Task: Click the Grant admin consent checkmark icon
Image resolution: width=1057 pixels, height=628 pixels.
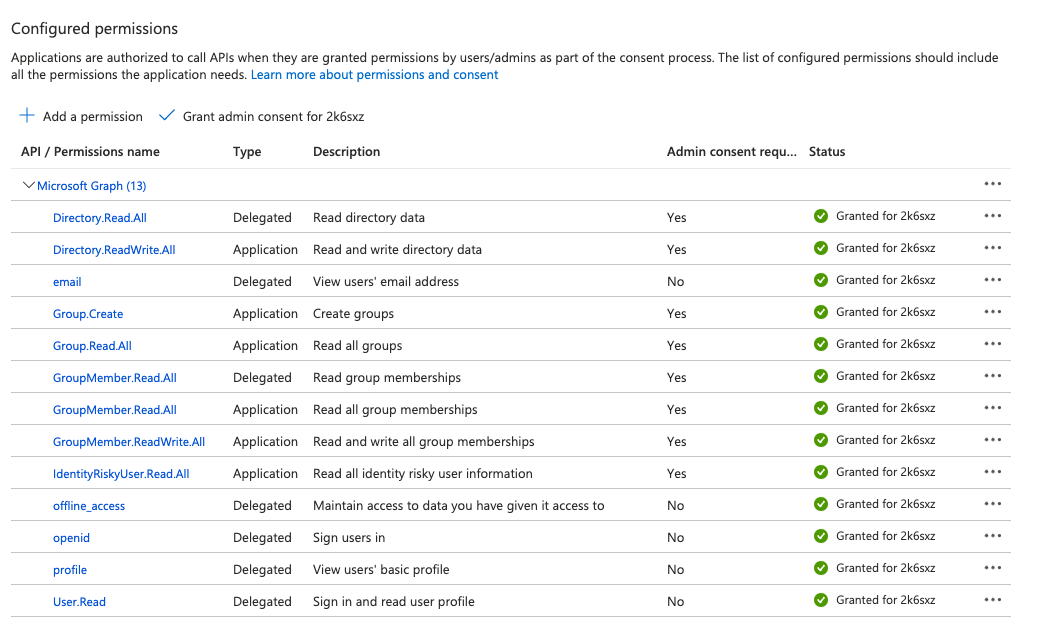Action: tap(167, 115)
